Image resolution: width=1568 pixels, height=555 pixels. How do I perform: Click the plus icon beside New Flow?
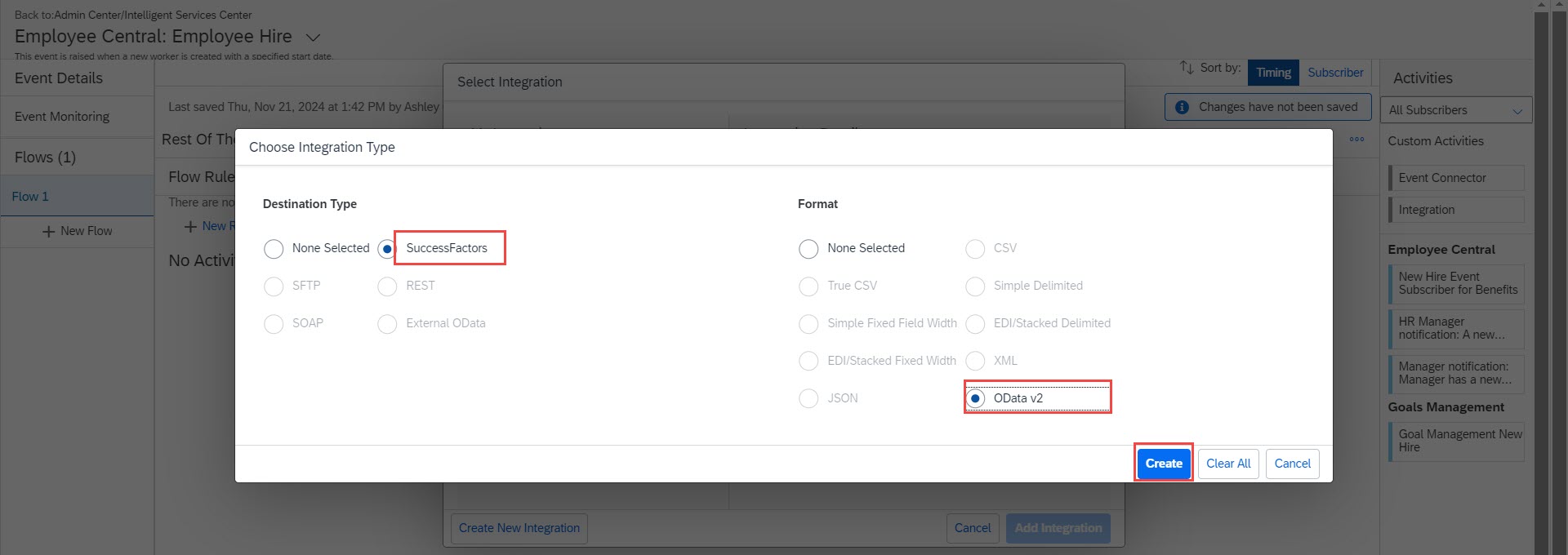pos(48,232)
